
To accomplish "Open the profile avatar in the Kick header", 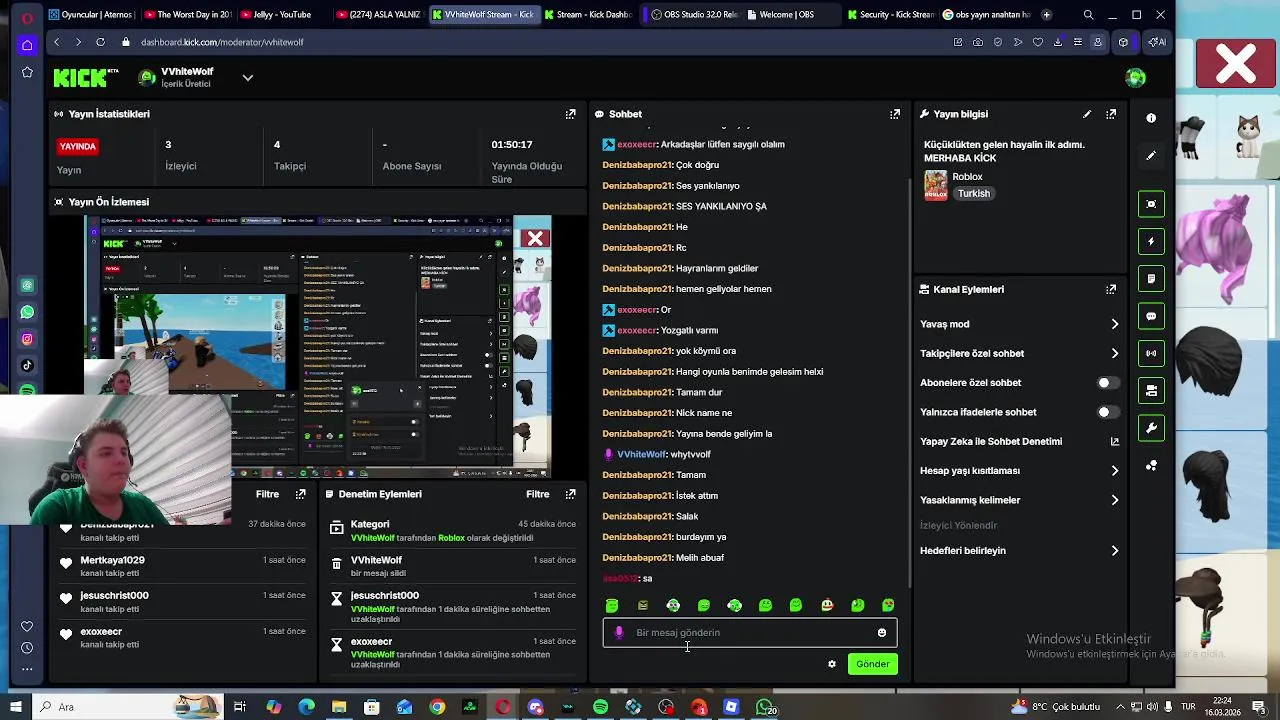I will (x=1135, y=78).
